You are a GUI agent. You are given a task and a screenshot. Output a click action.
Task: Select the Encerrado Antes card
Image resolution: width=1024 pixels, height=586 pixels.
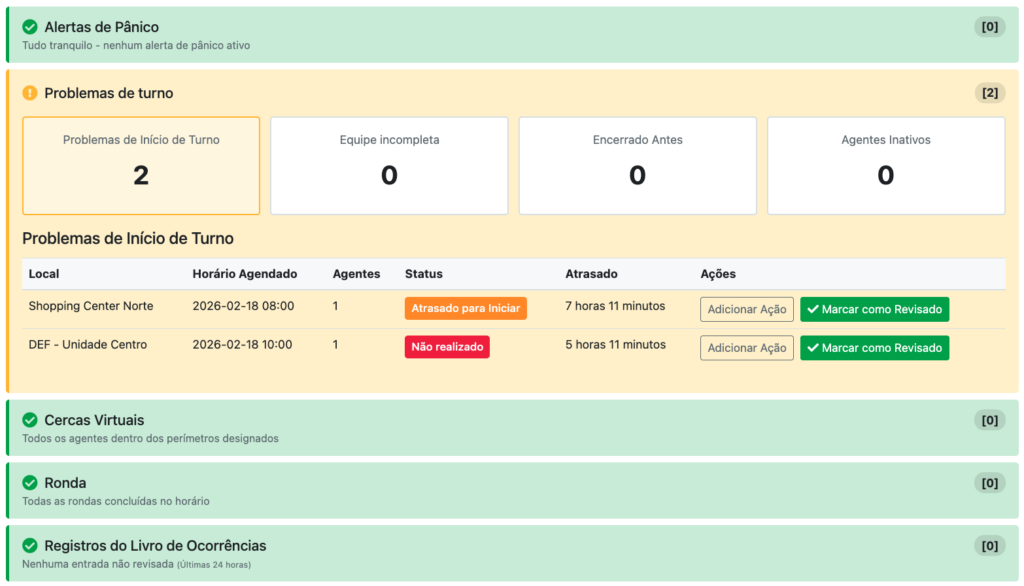(637, 165)
